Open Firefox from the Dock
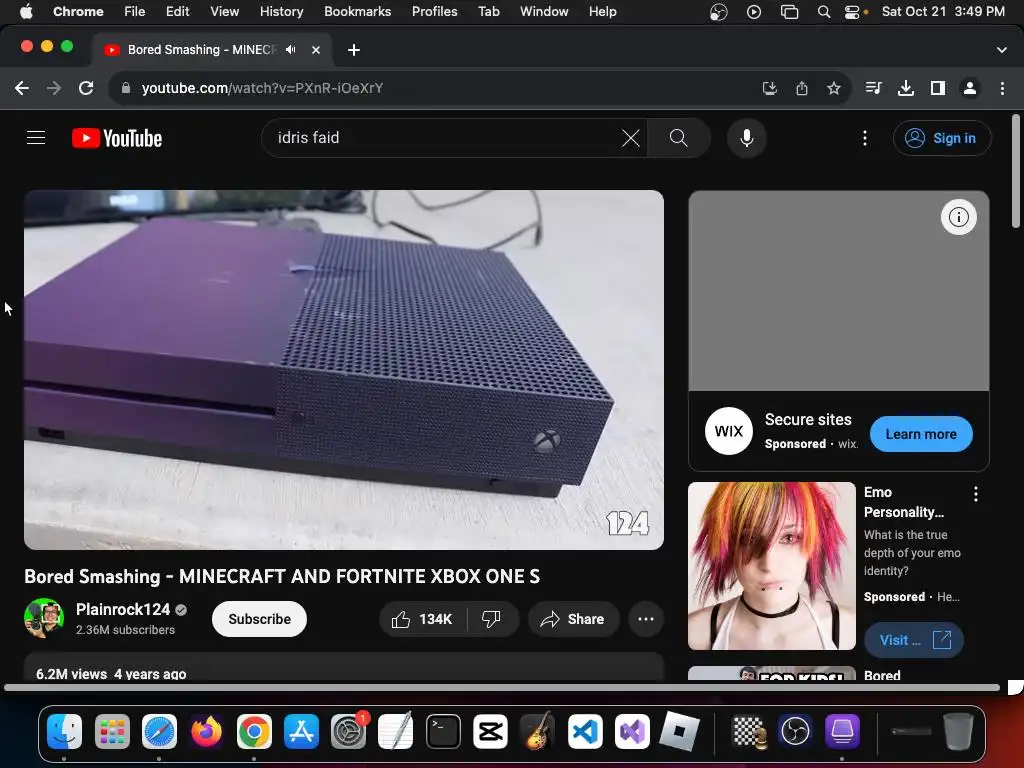The image size is (1024, 768). click(x=206, y=731)
